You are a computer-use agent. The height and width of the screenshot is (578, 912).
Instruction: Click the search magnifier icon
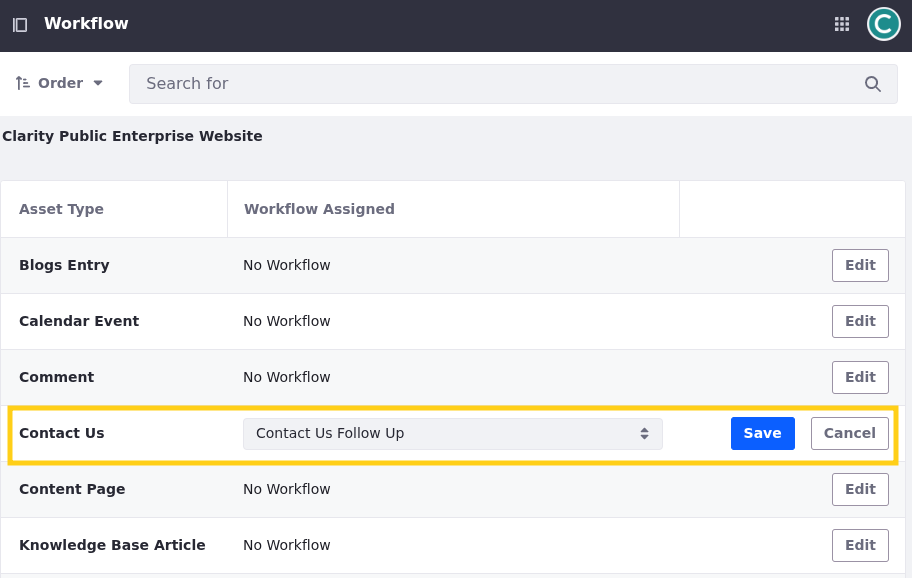872,84
